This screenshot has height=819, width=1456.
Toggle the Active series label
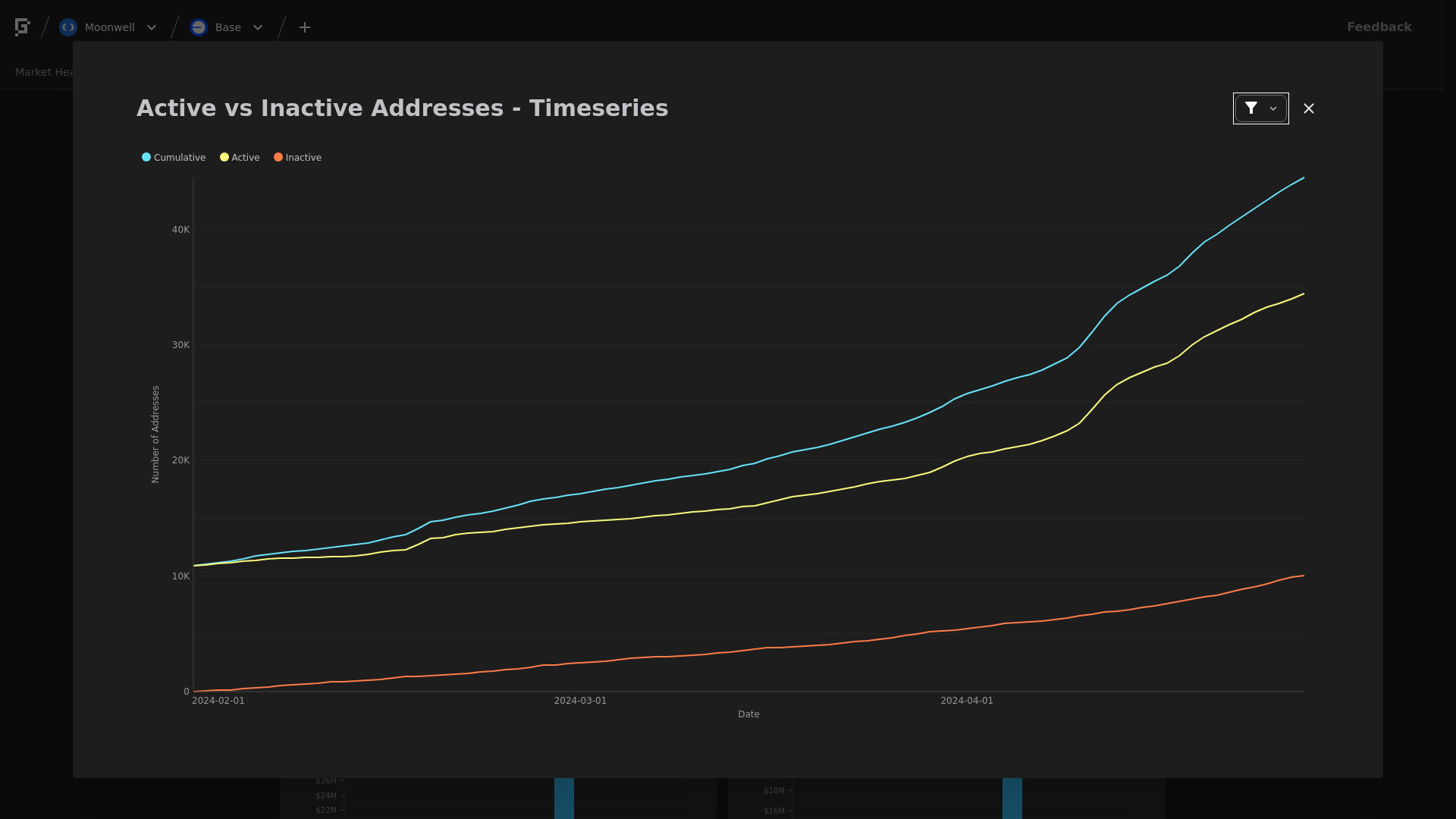(x=246, y=158)
